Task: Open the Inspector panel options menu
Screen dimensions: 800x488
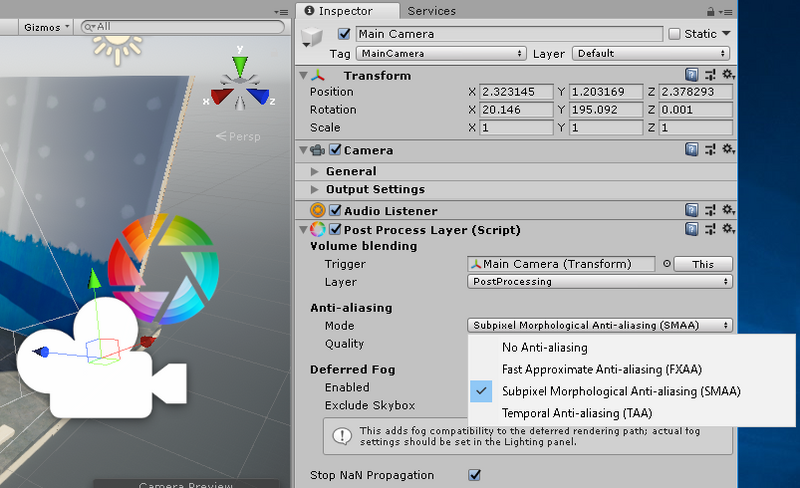Action: pos(726,12)
